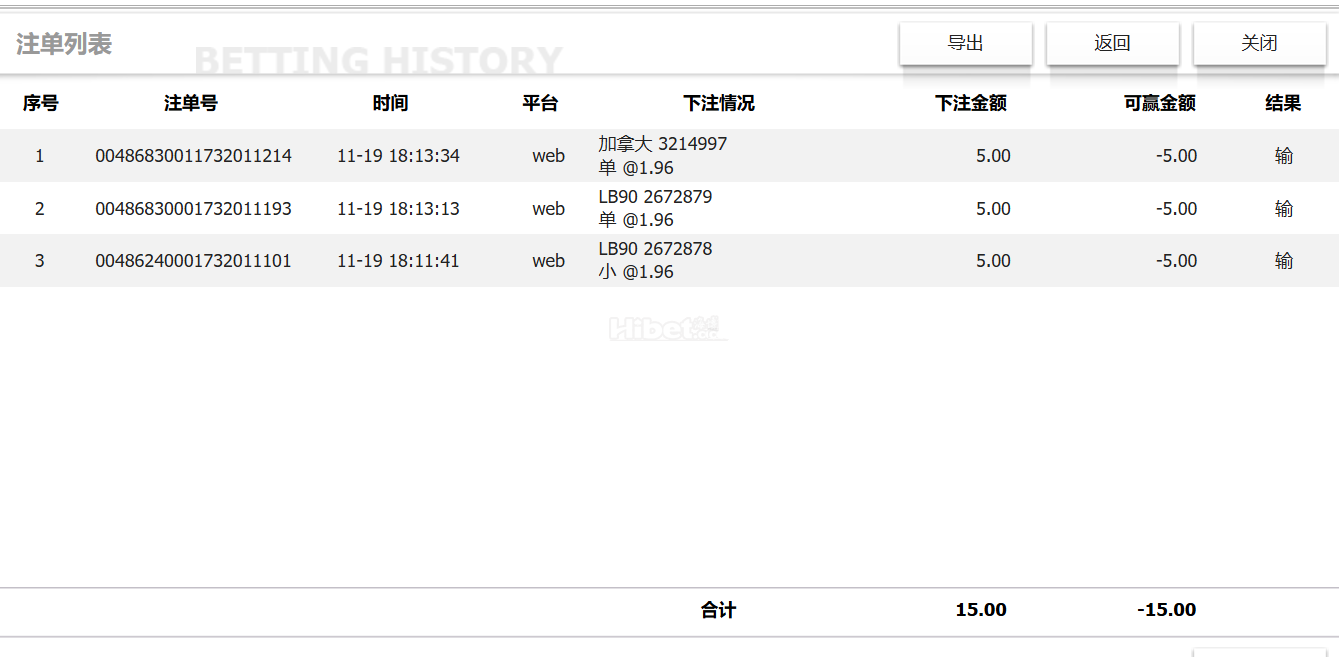Select bet number 00486830001732011193
1339x657 pixels.
pyautogui.click(x=194, y=209)
